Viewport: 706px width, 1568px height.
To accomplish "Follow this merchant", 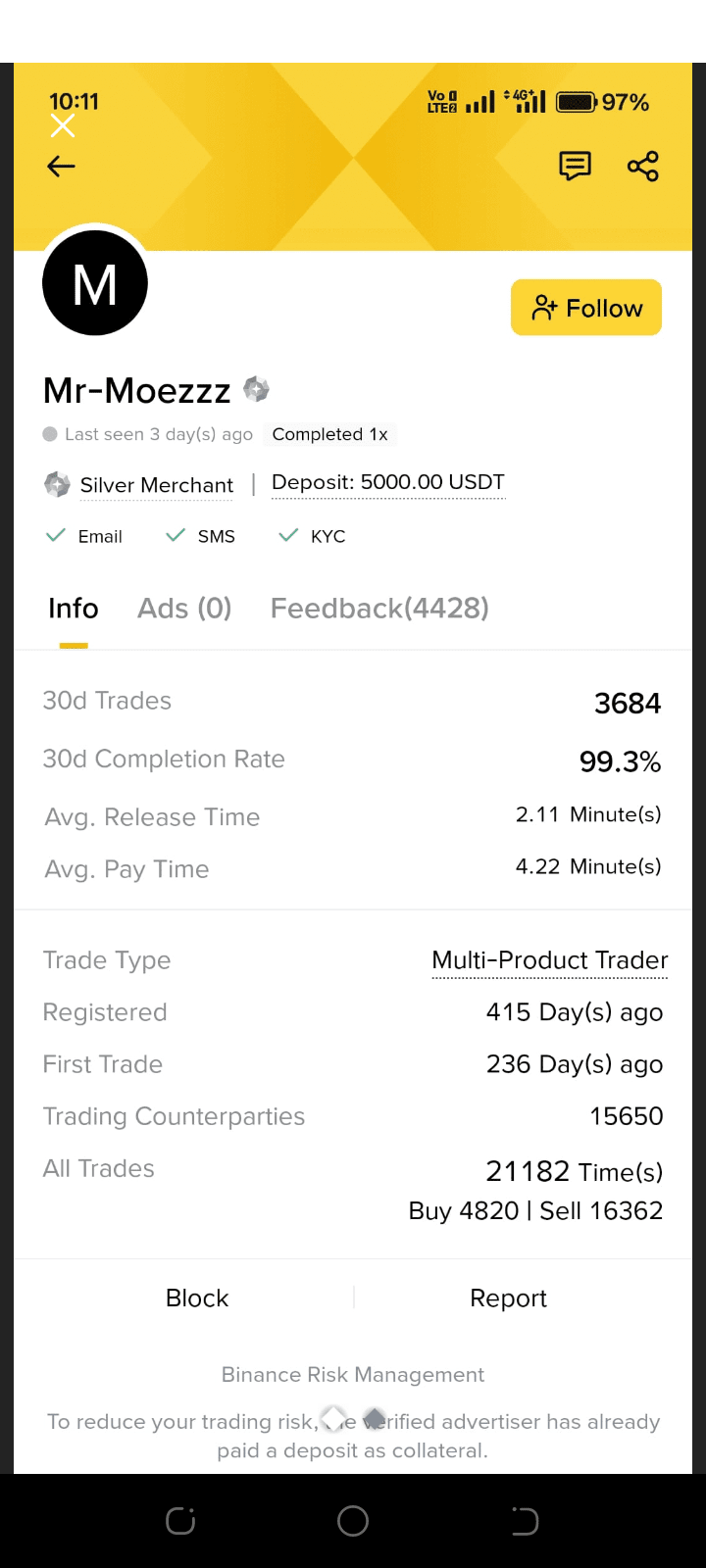I will (x=586, y=308).
